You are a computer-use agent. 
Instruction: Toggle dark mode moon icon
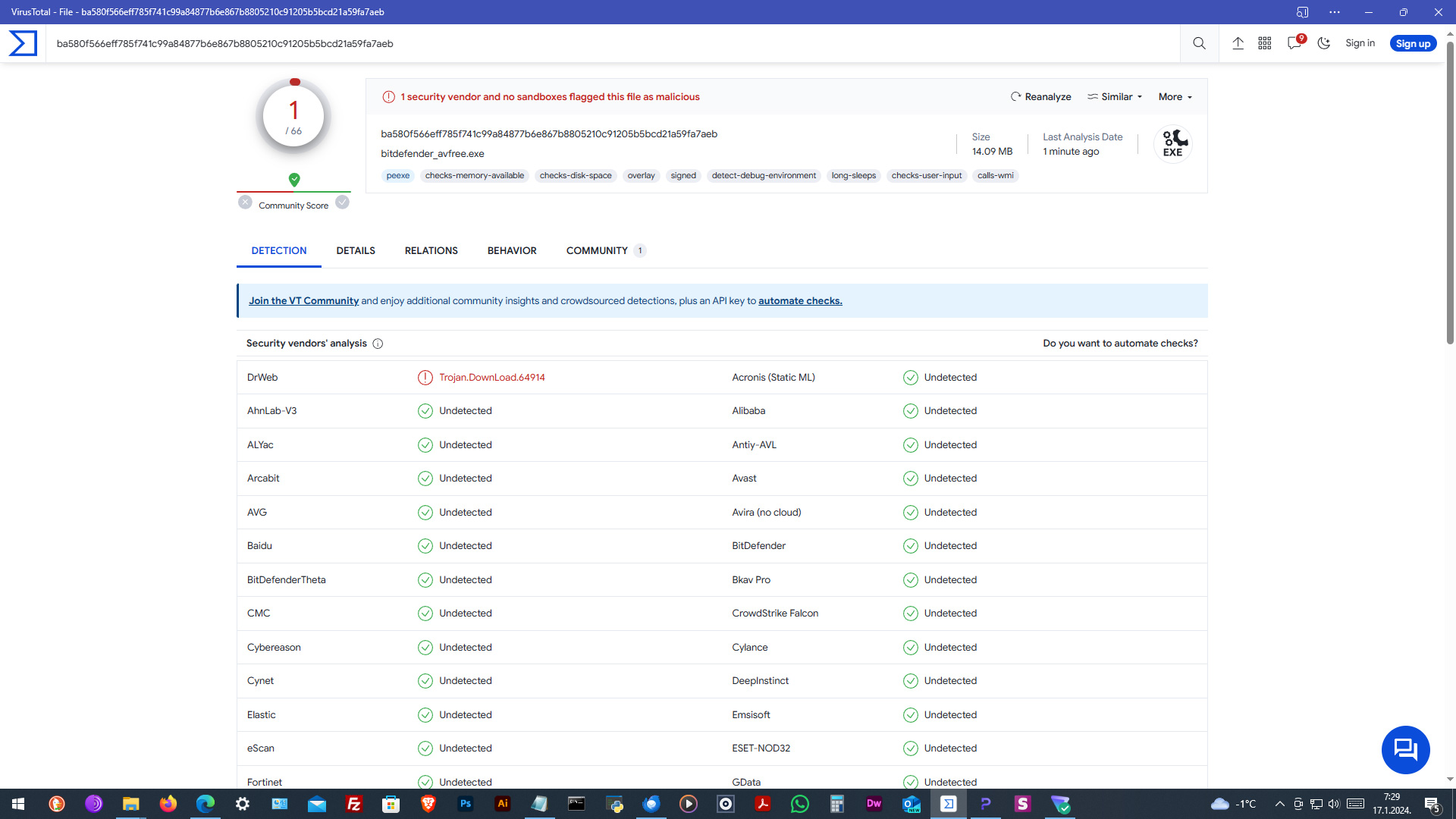pos(1324,43)
